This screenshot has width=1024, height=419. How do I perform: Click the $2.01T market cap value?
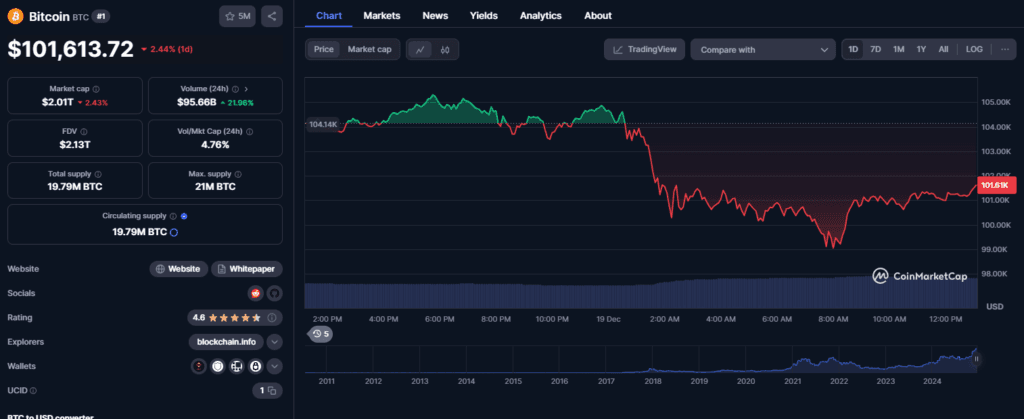pyautogui.click(x=56, y=102)
